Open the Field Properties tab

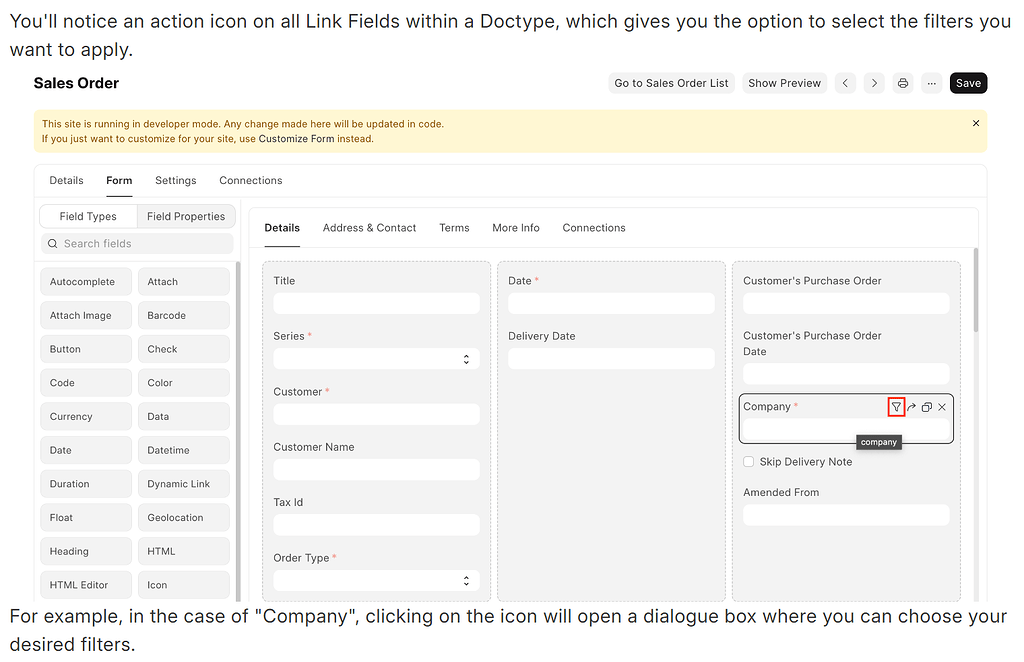[x=185, y=216]
